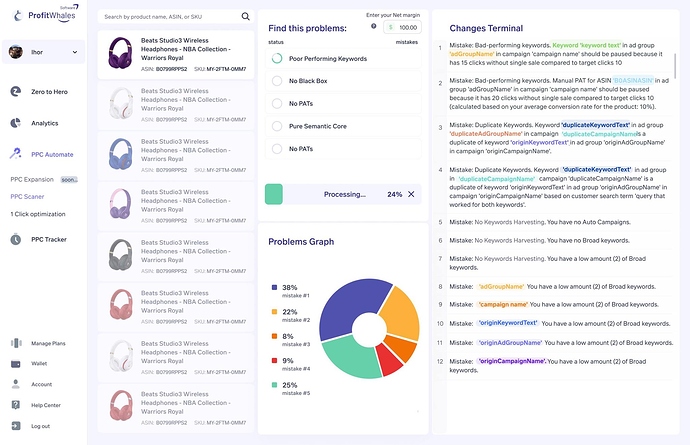
Task: Open the Wallet icon
Action: [16, 364]
